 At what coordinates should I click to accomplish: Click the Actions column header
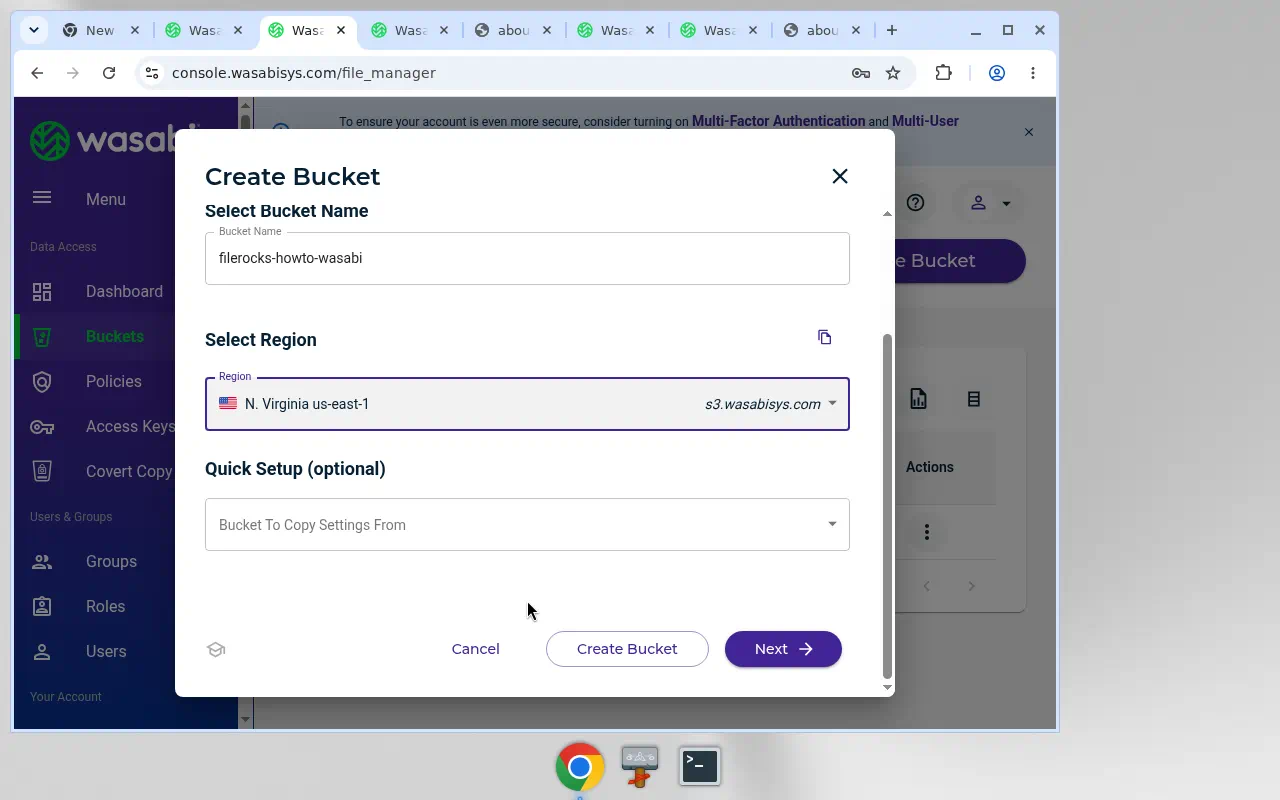click(930, 467)
